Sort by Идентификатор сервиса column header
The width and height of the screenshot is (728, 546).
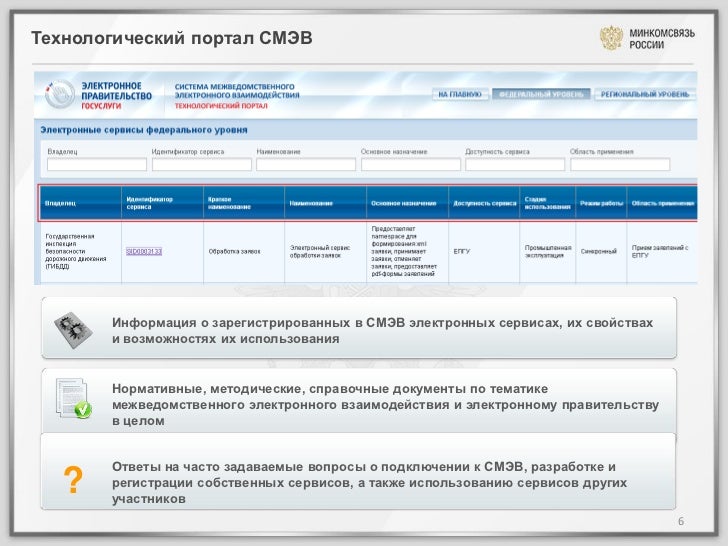point(162,203)
